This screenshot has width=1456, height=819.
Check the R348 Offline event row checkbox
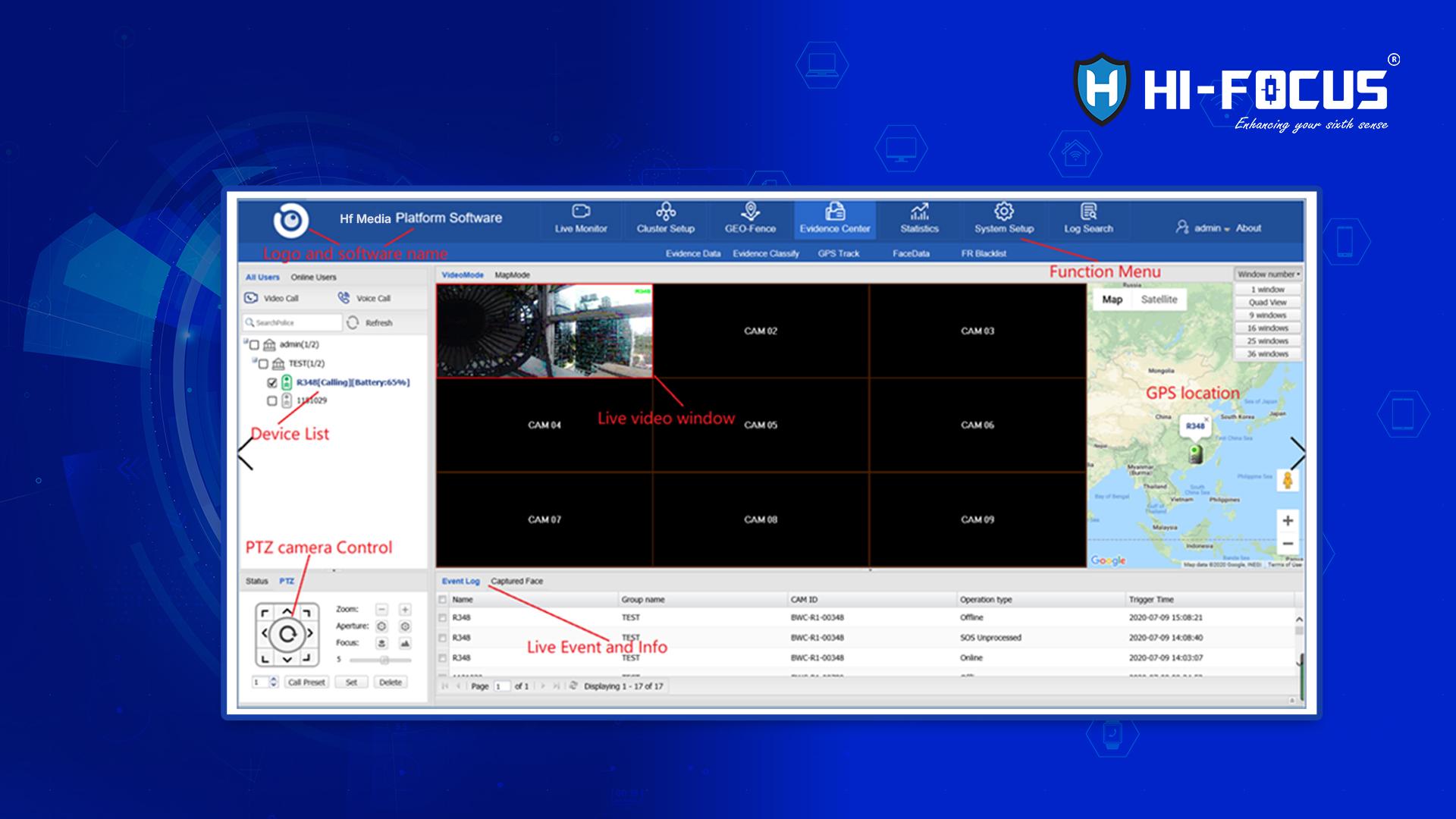pos(443,617)
